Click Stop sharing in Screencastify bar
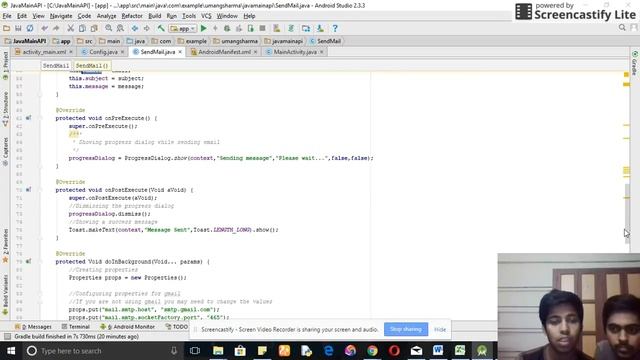 point(406,329)
